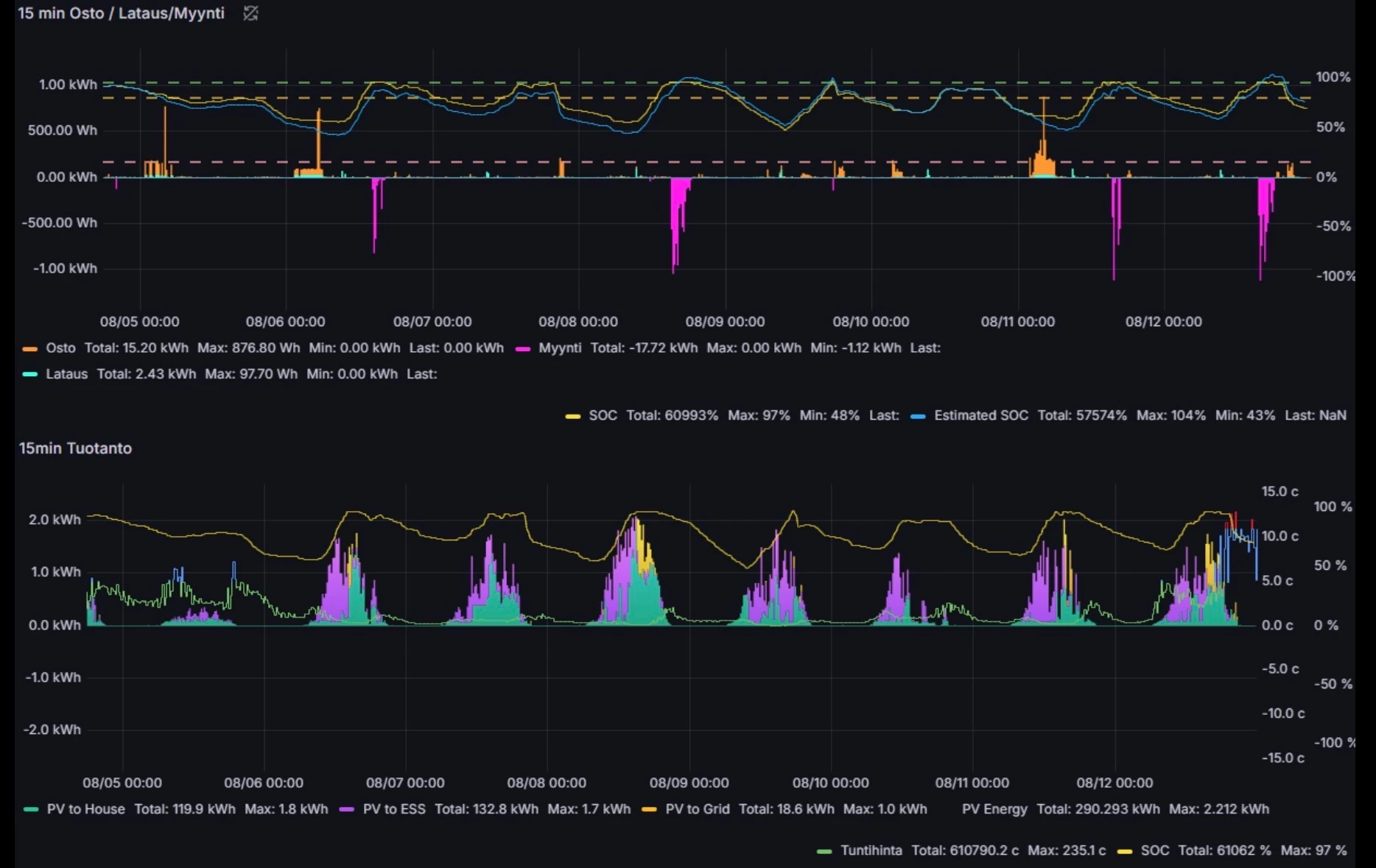
Task: Click the green PV to House color swatch
Action: 31,810
